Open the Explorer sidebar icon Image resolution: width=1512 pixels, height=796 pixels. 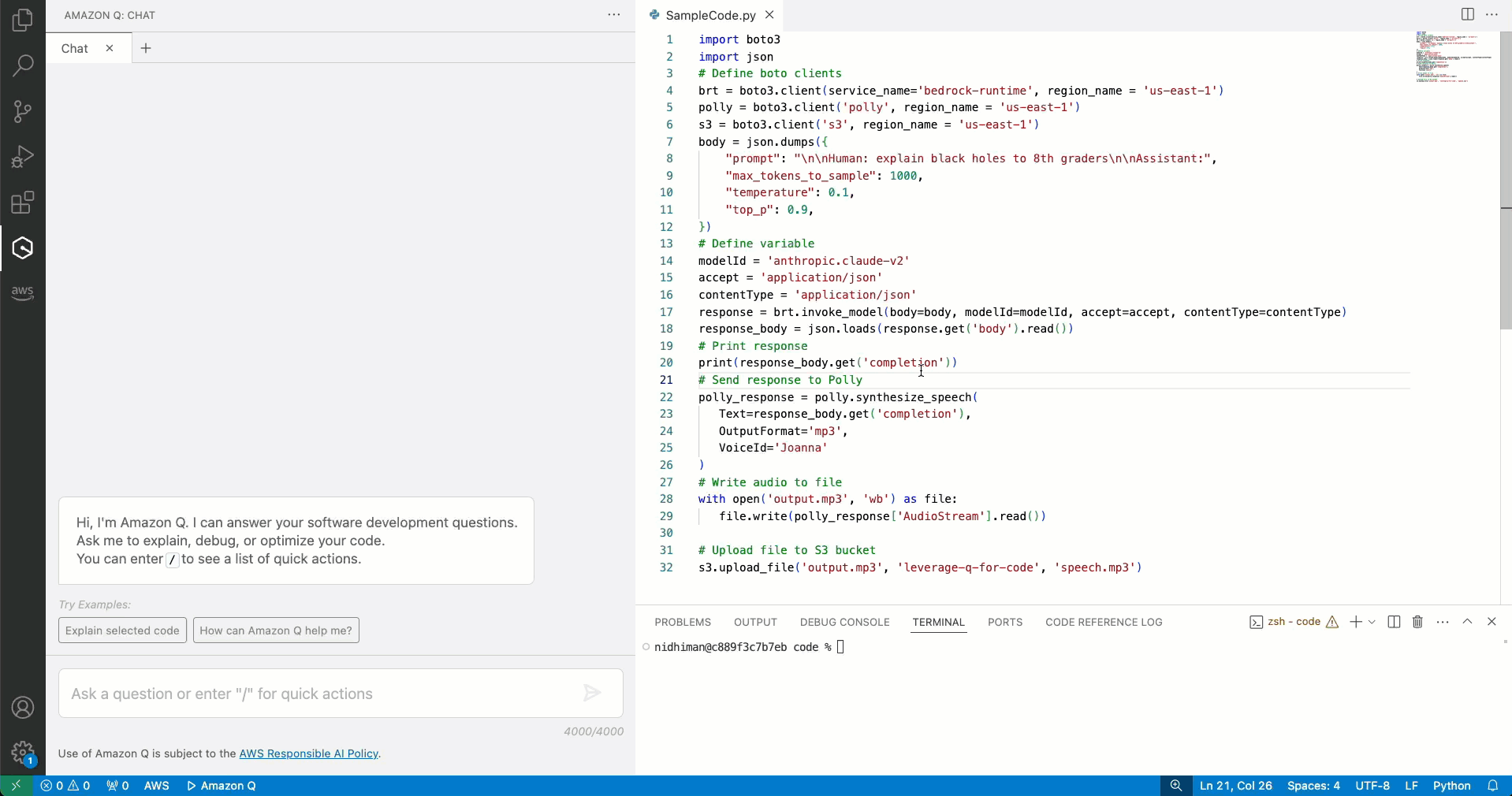[22, 20]
